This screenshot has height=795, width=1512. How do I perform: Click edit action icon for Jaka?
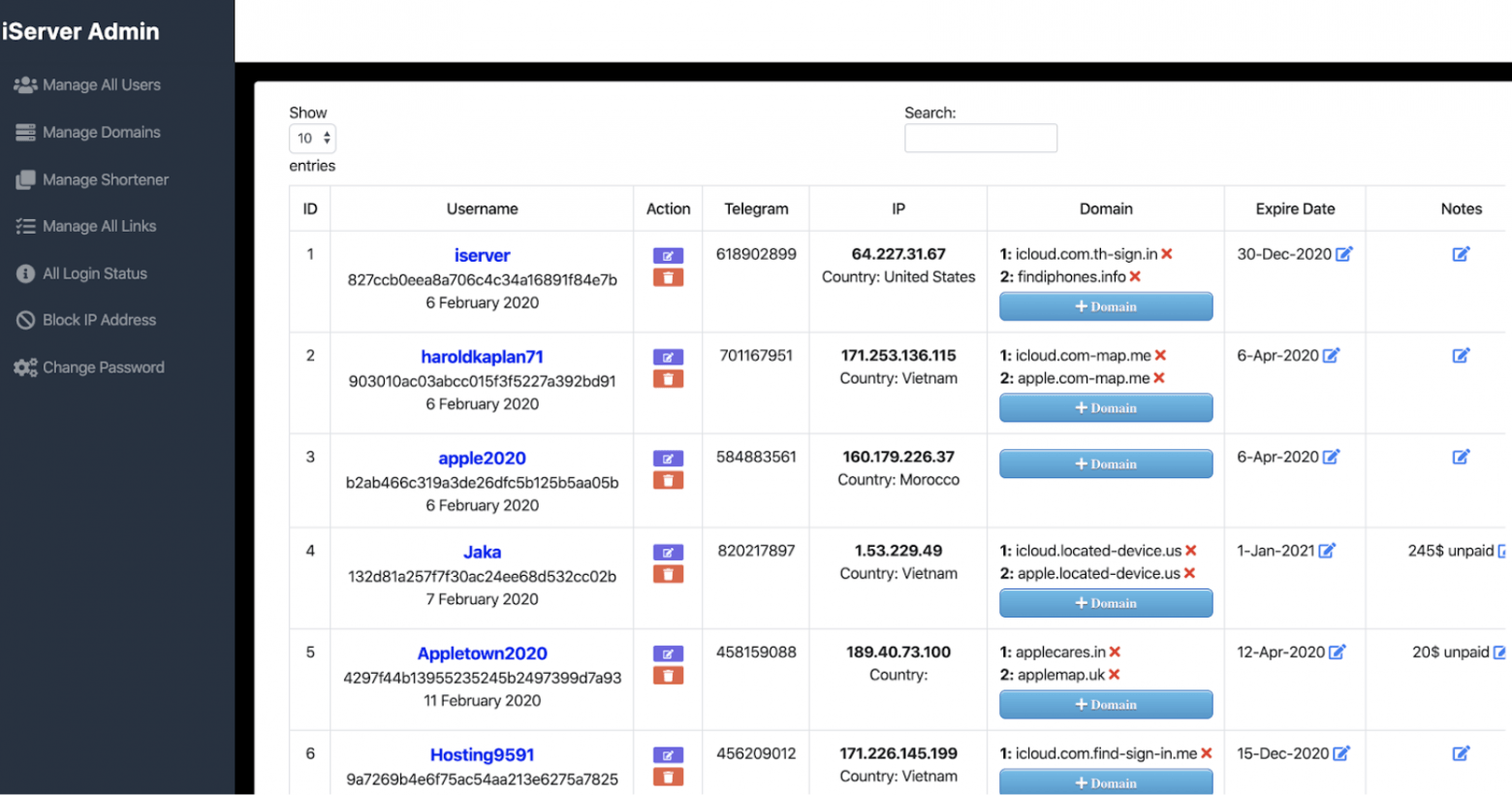668,553
